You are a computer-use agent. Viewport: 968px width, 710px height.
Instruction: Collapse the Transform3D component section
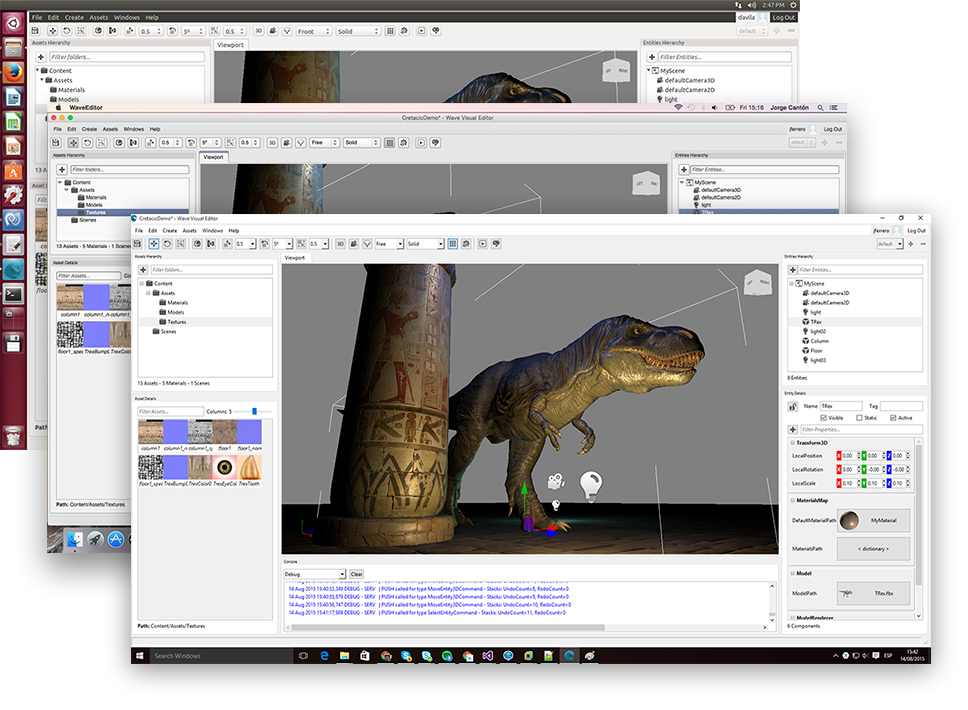(793, 443)
